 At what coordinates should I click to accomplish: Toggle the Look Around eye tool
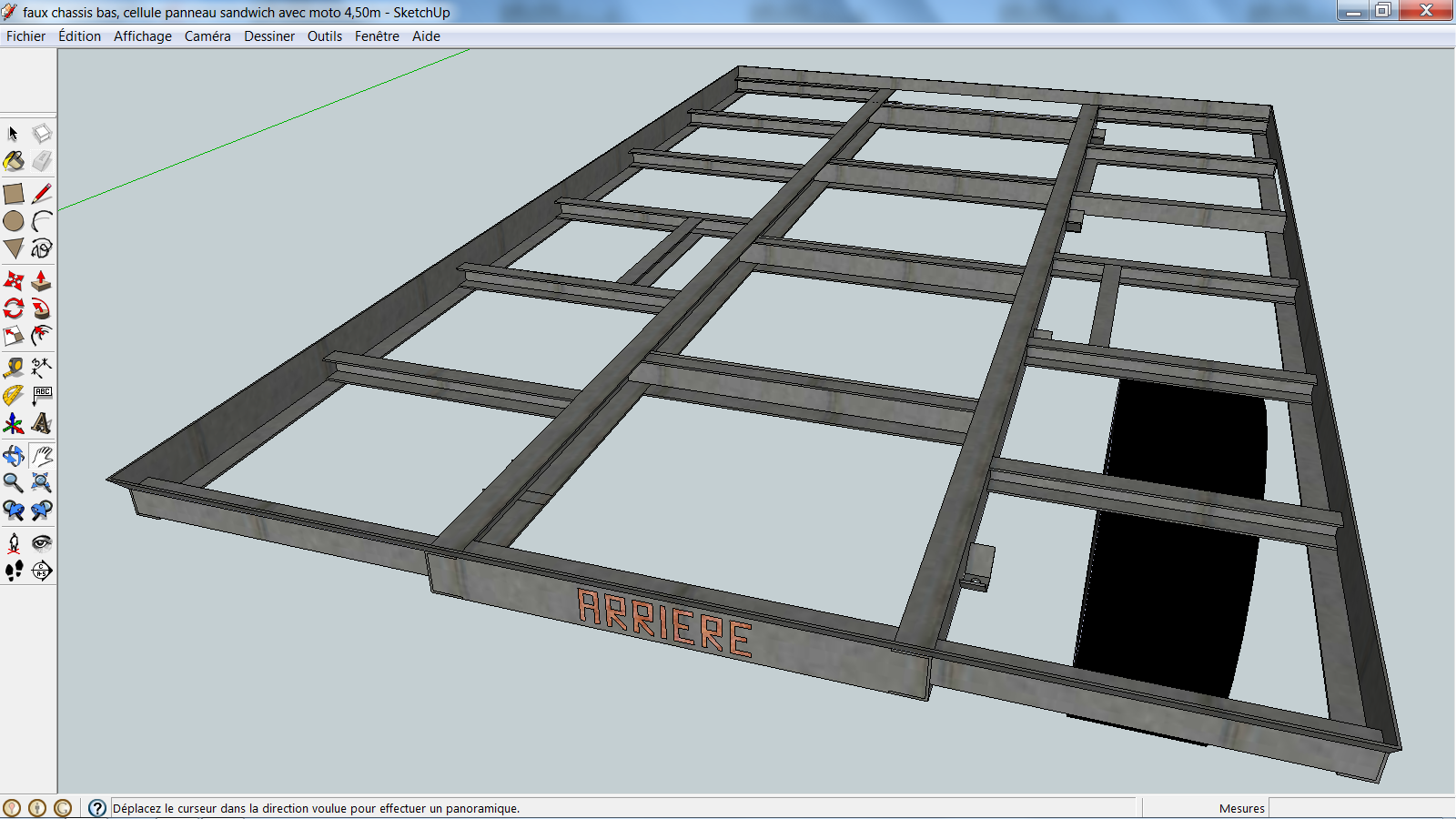pyautogui.click(x=42, y=543)
